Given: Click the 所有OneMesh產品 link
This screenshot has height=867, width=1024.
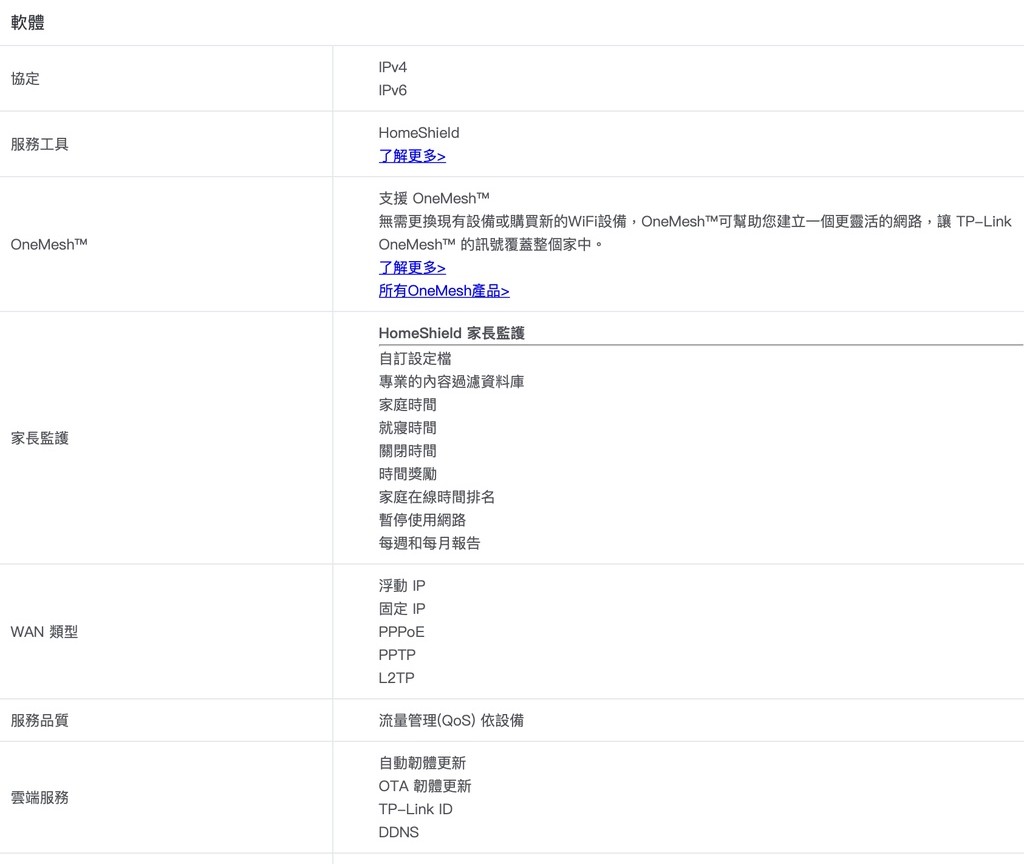Looking at the screenshot, I should pos(443,291).
